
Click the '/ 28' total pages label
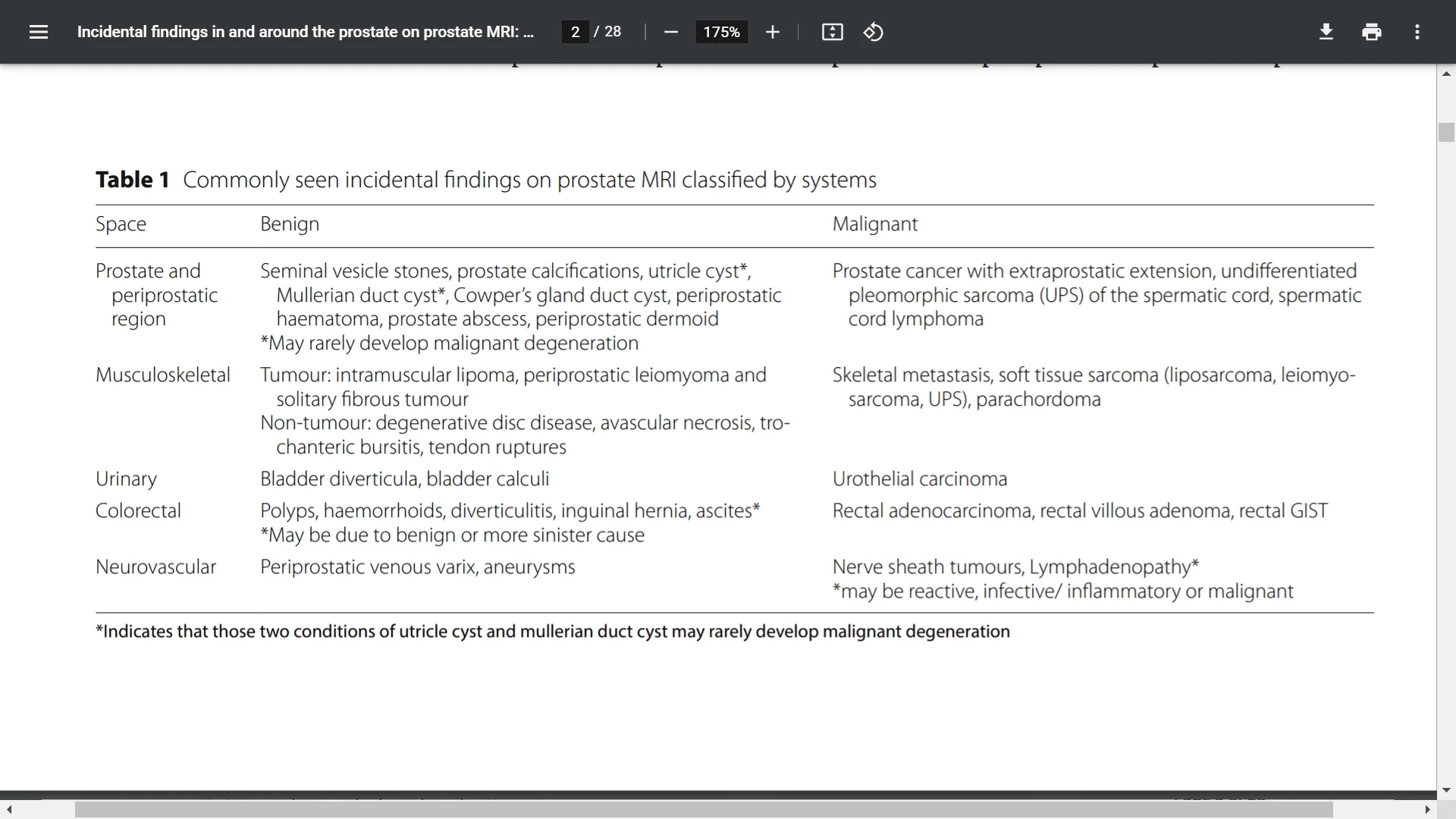[x=607, y=32]
